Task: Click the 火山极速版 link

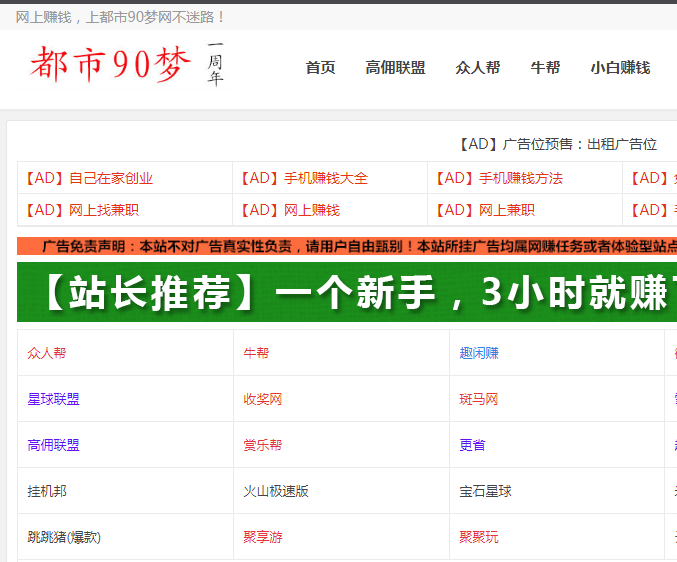Action: 276,491
